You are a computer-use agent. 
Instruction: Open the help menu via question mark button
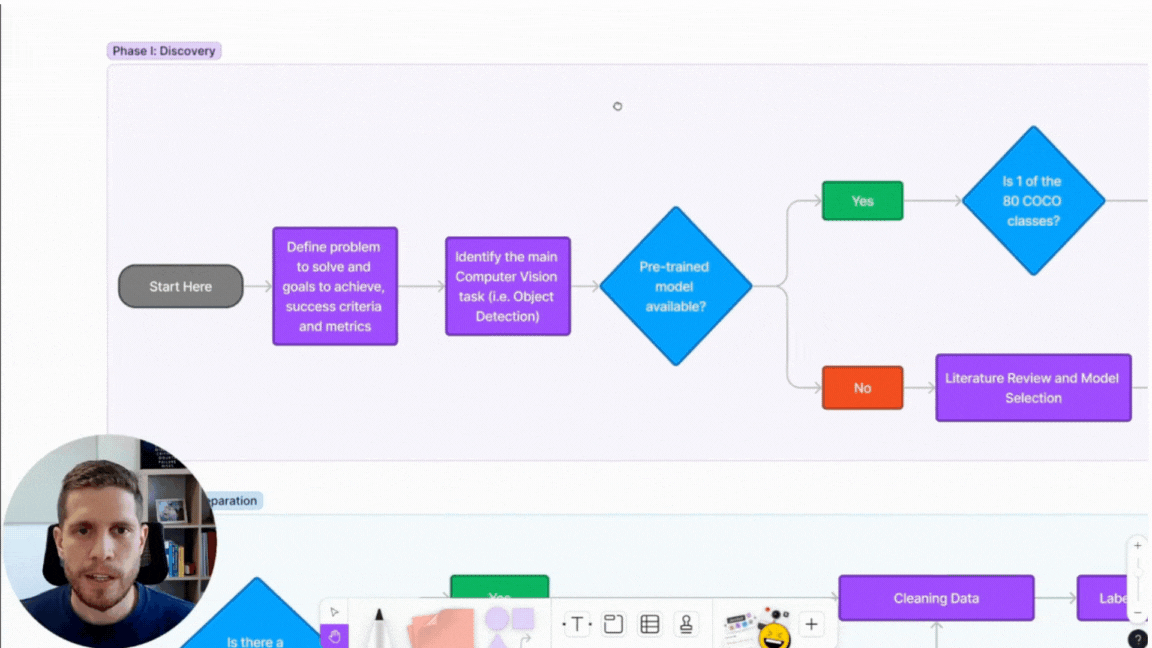1139,637
